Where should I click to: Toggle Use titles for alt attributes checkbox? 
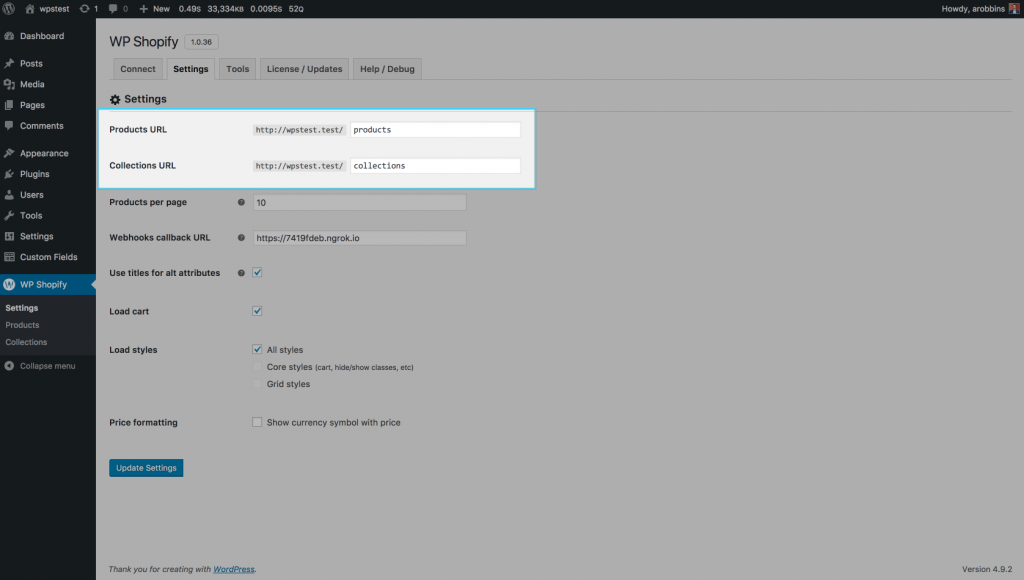tap(257, 272)
